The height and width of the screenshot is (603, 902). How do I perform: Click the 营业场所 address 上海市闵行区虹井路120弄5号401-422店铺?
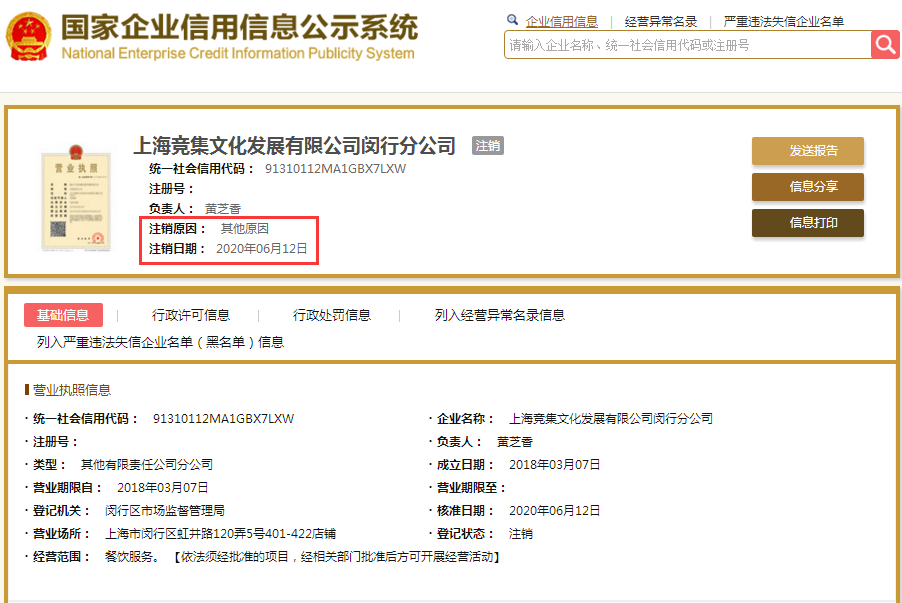(220, 533)
